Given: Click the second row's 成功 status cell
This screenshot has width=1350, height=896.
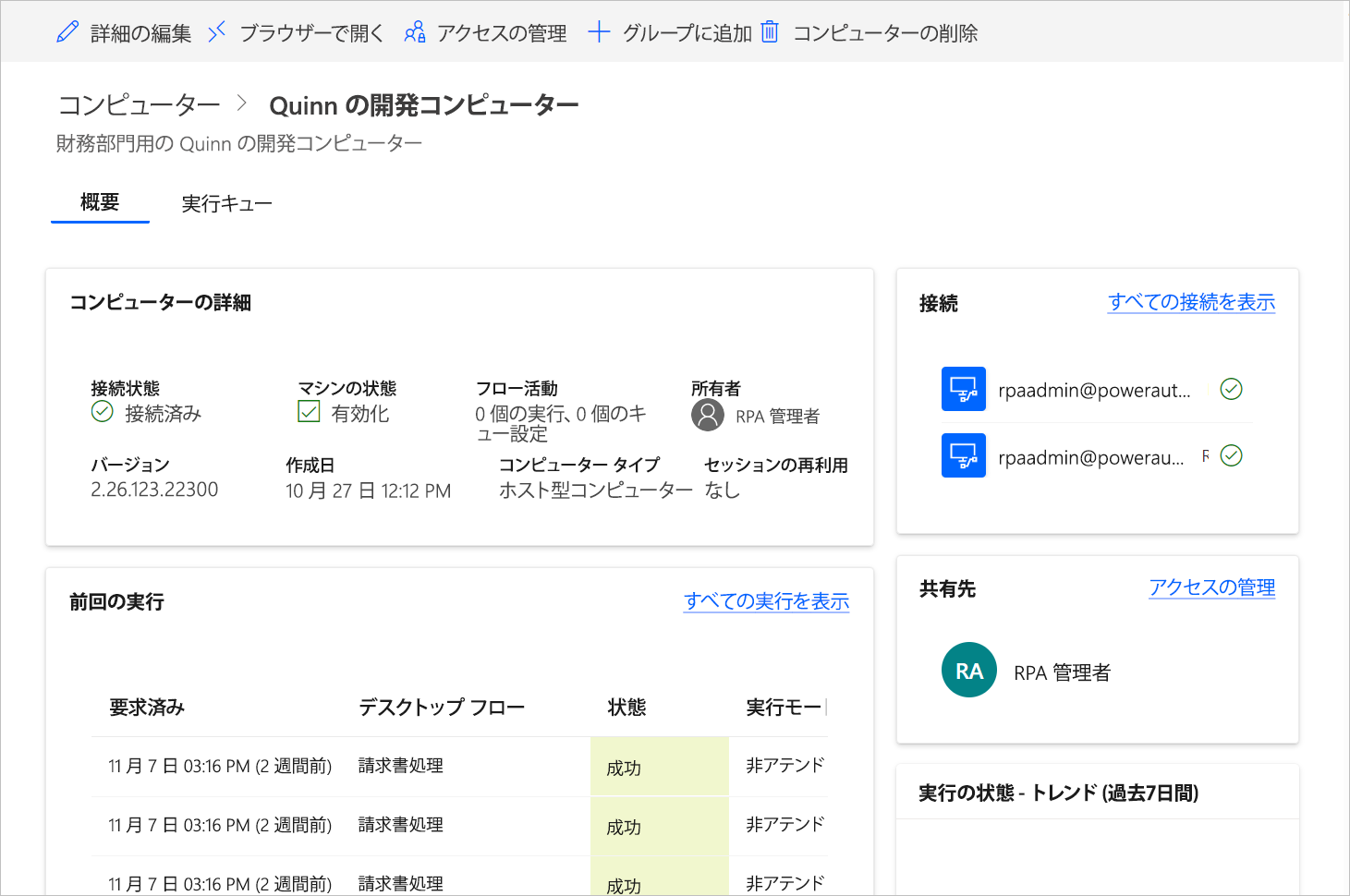Looking at the screenshot, I should [660, 827].
